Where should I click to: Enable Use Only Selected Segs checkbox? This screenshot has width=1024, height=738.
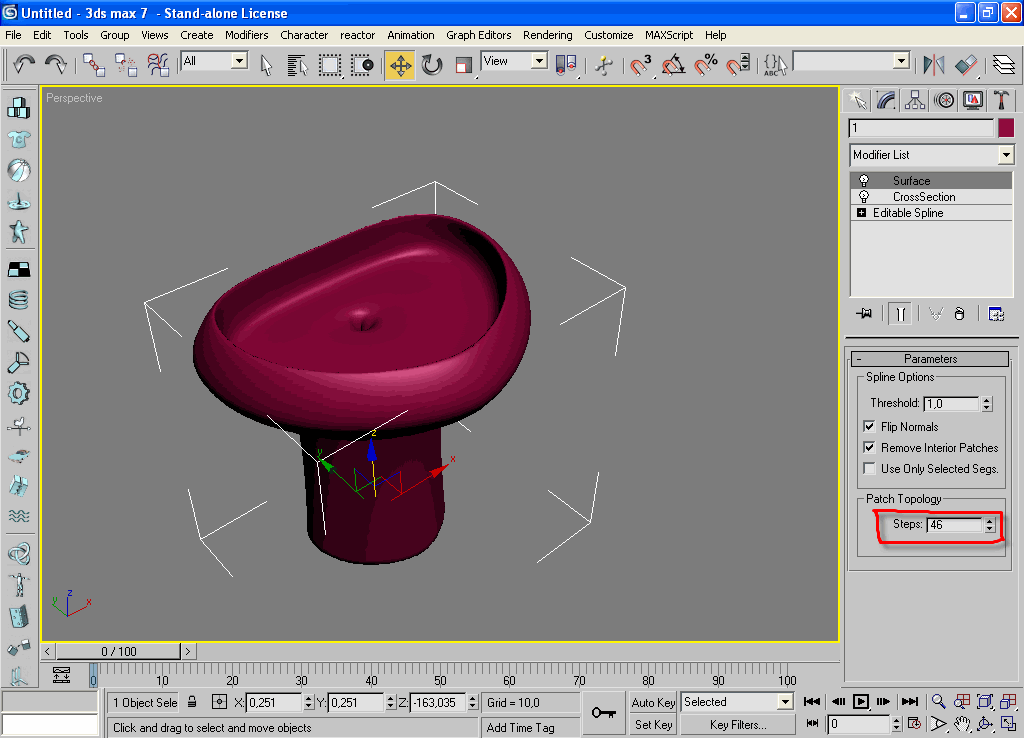pyautogui.click(x=869, y=469)
